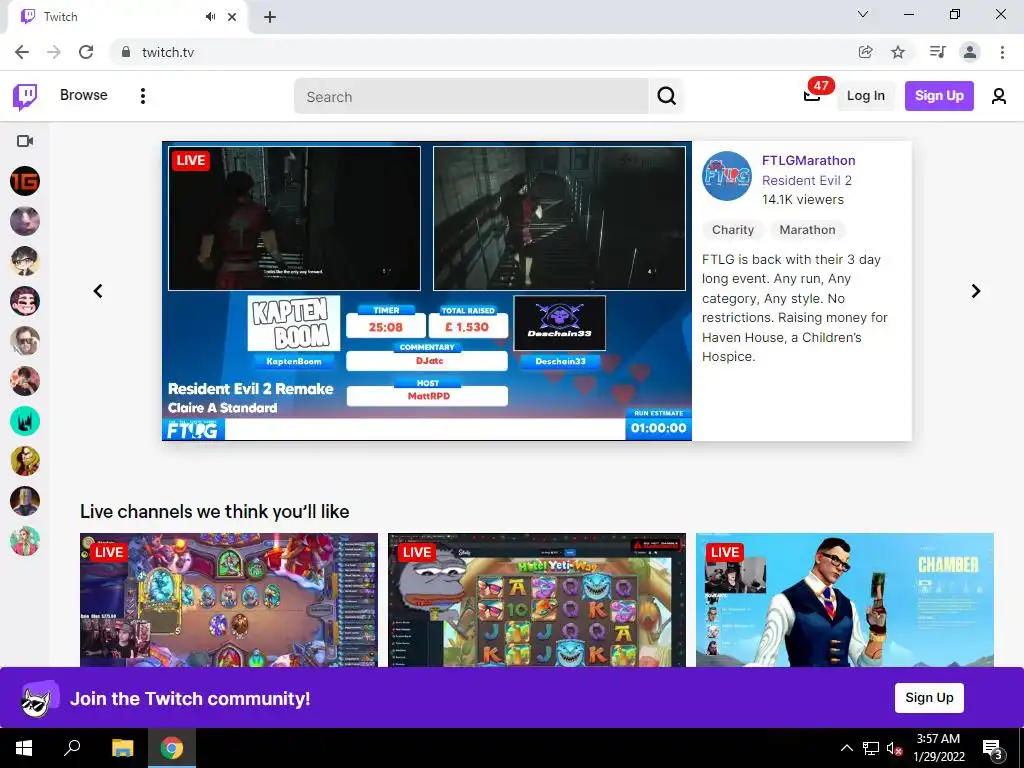
Task: Select the Marathon tag
Action: tap(807, 230)
